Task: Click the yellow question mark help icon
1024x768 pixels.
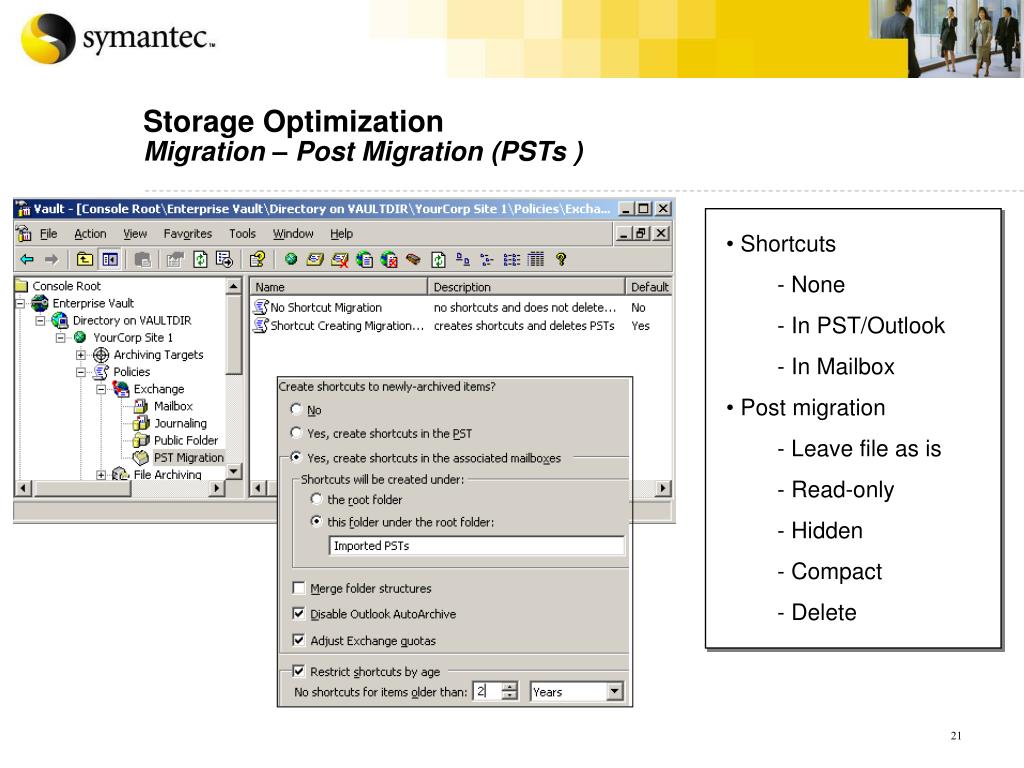Action: [560, 259]
